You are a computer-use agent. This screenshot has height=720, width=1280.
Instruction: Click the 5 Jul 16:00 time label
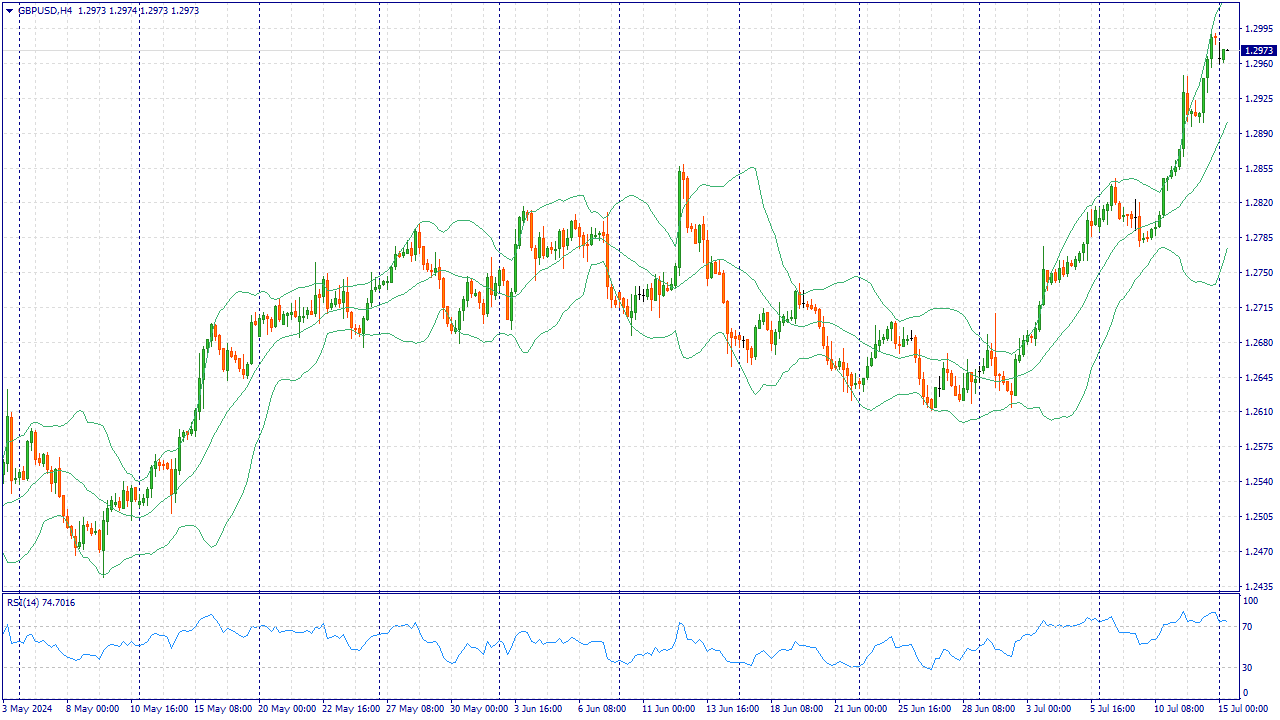[1113, 709]
